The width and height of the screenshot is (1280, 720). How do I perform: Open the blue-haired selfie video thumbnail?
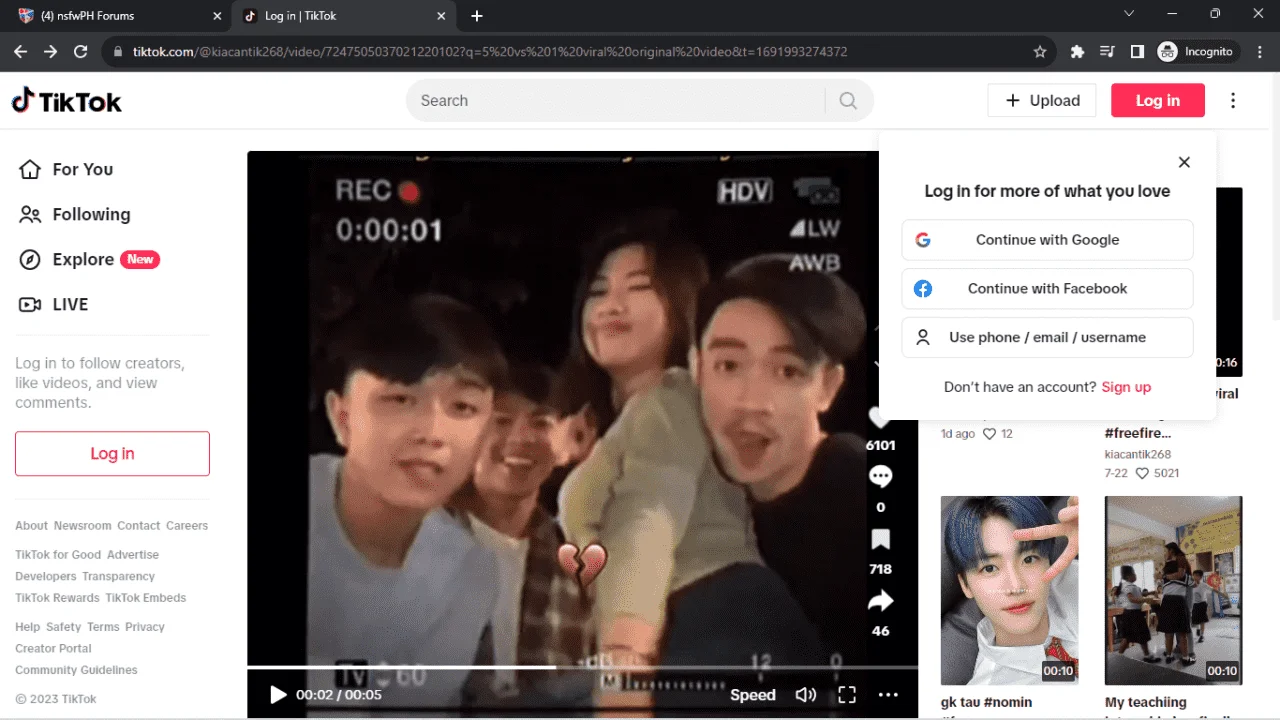(x=1009, y=590)
